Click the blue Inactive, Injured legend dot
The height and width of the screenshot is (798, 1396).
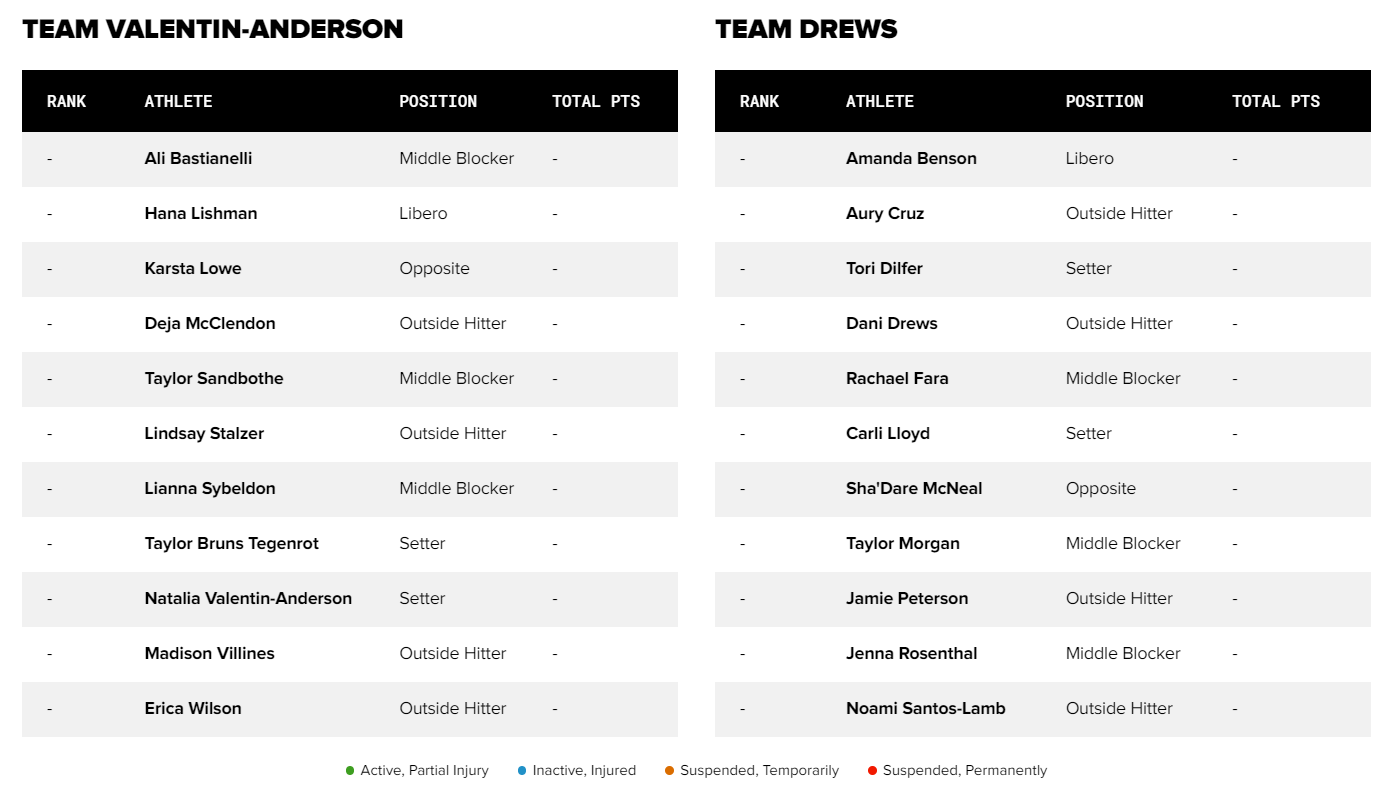pyautogui.click(x=522, y=771)
